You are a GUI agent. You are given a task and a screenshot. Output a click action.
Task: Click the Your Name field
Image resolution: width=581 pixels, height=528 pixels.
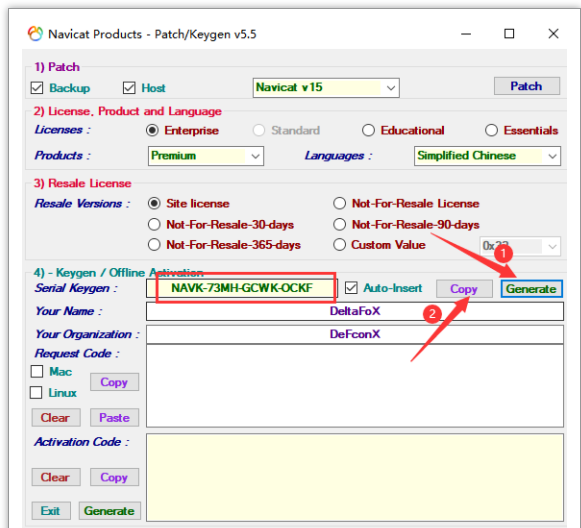(355, 311)
